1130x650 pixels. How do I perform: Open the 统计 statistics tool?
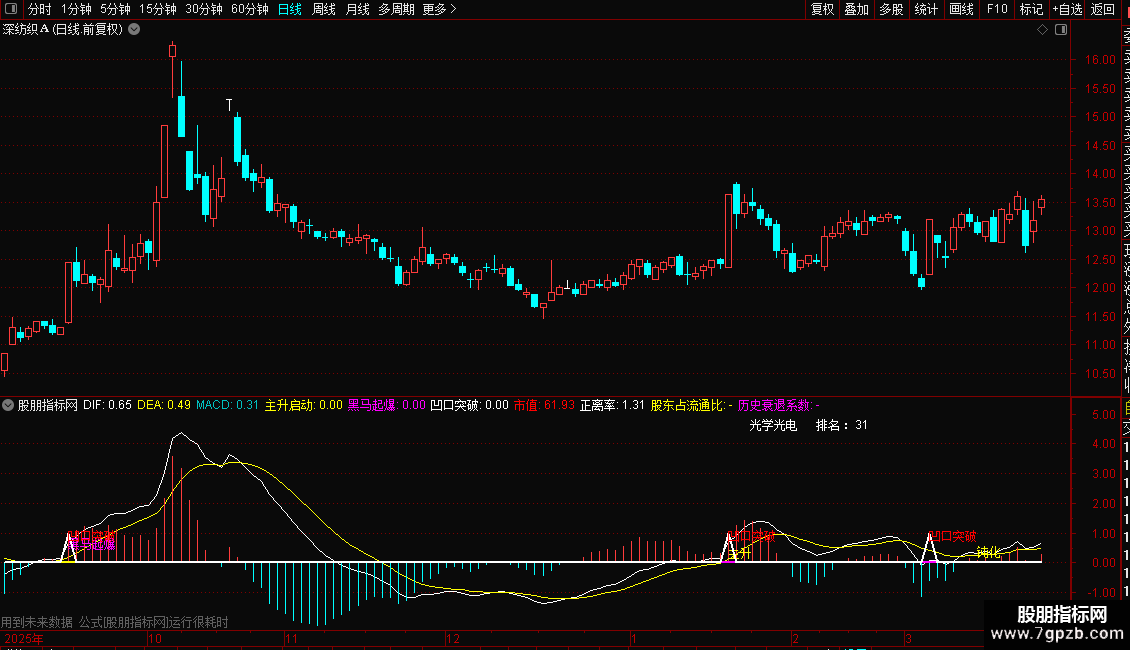click(x=926, y=9)
